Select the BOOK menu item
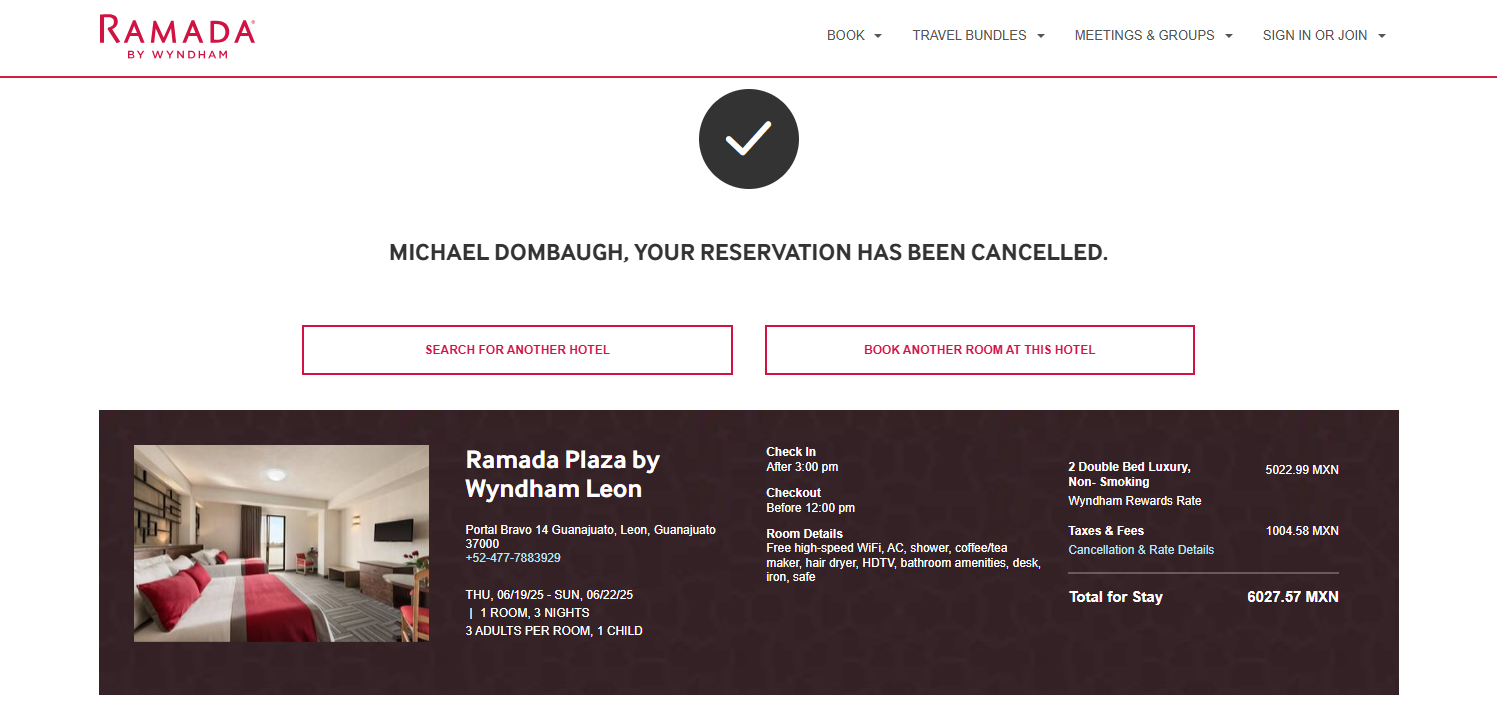 [x=845, y=35]
